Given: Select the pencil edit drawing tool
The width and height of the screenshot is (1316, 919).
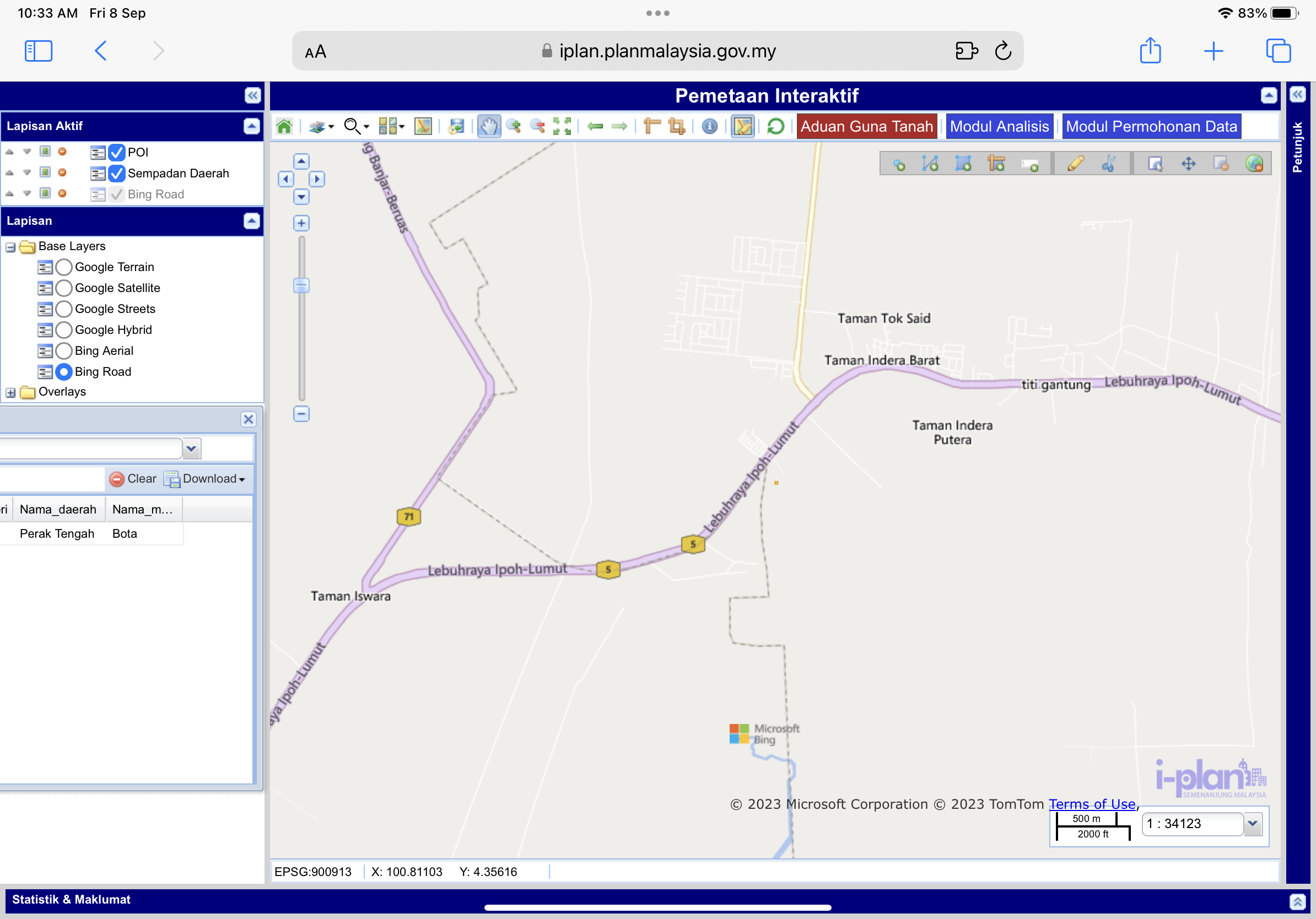Looking at the screenshot, I should 1075,164.
